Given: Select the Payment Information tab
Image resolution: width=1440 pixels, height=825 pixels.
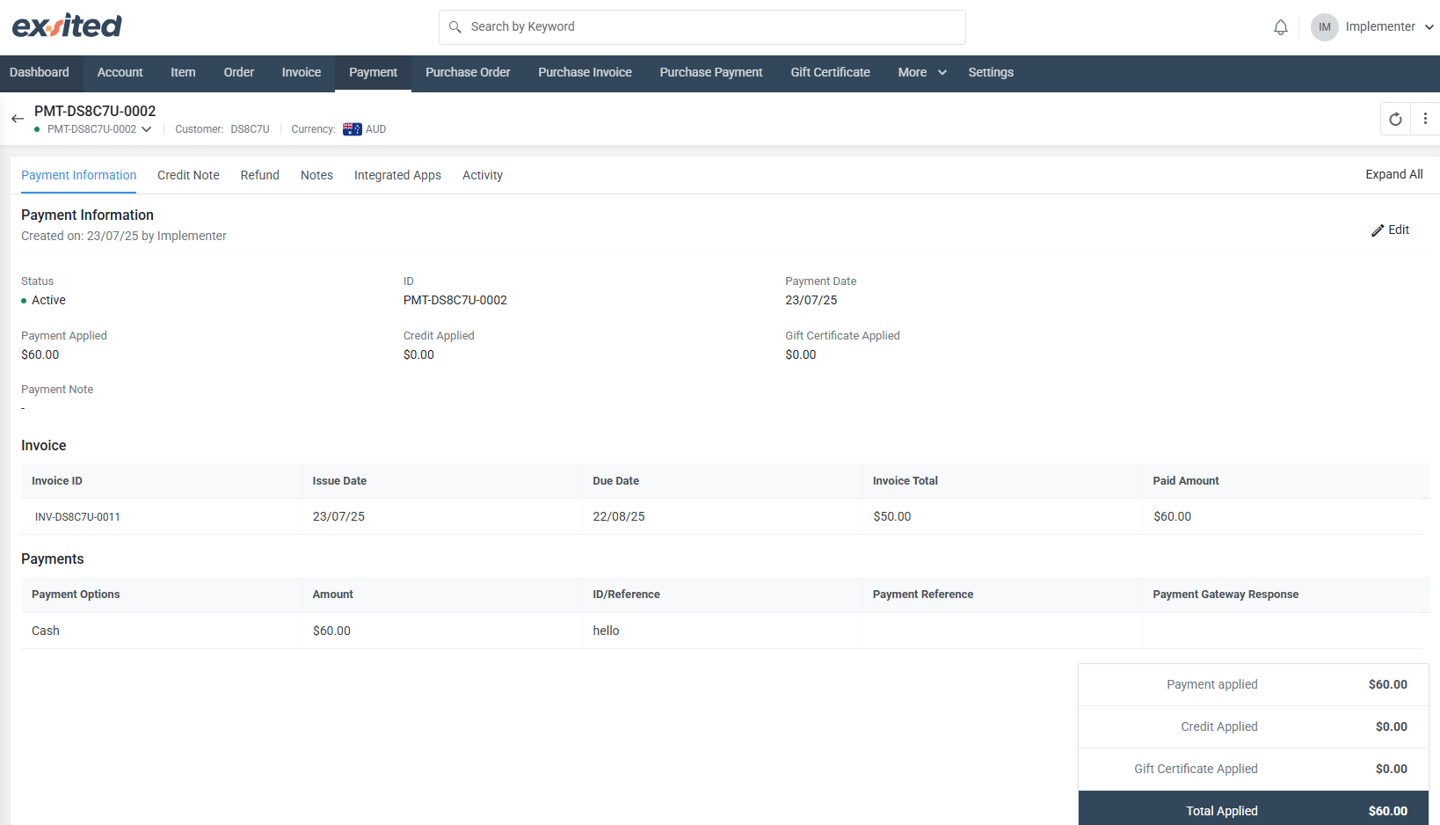Looking at the screenshot, I should 79,175.
